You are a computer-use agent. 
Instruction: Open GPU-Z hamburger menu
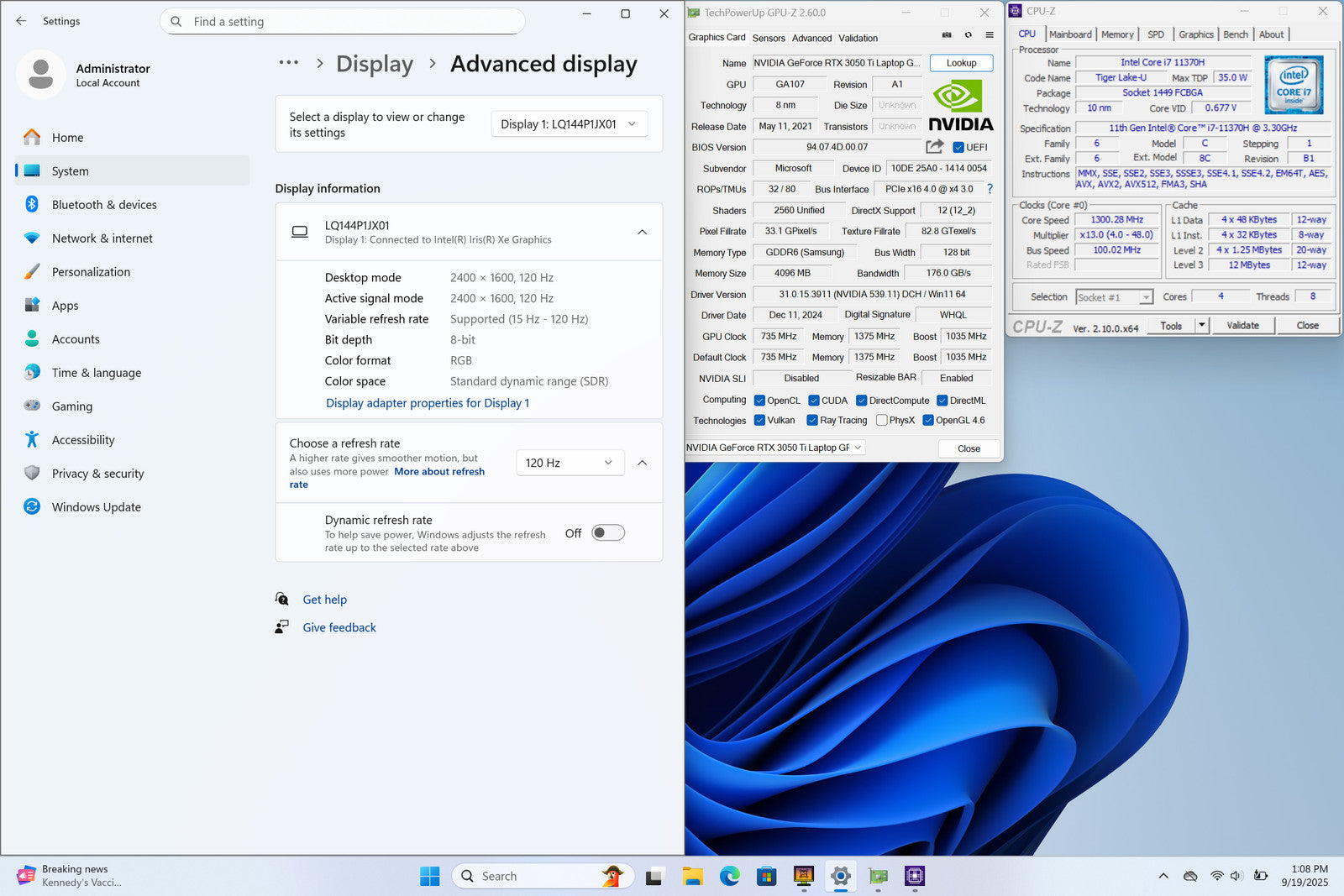click(990, 35)
